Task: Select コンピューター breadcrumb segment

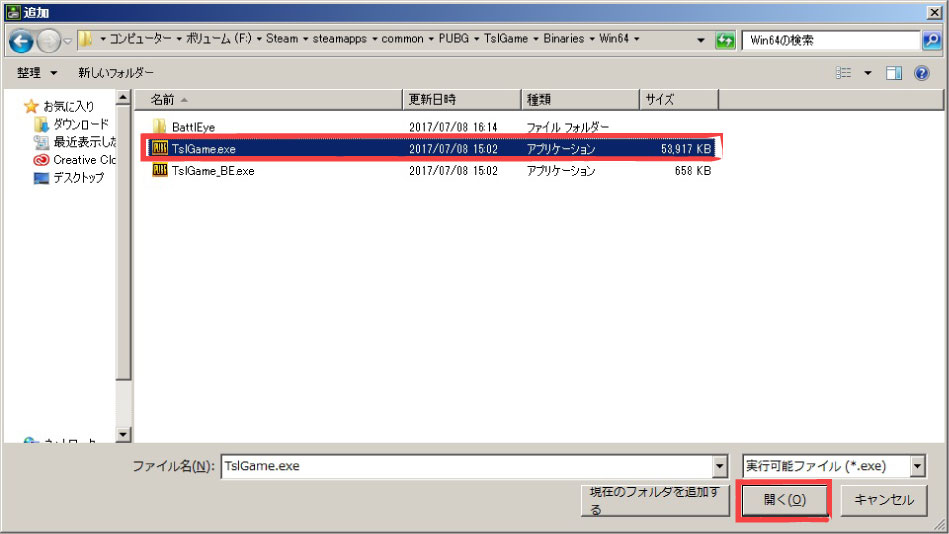Action: (x=140, y=39)
